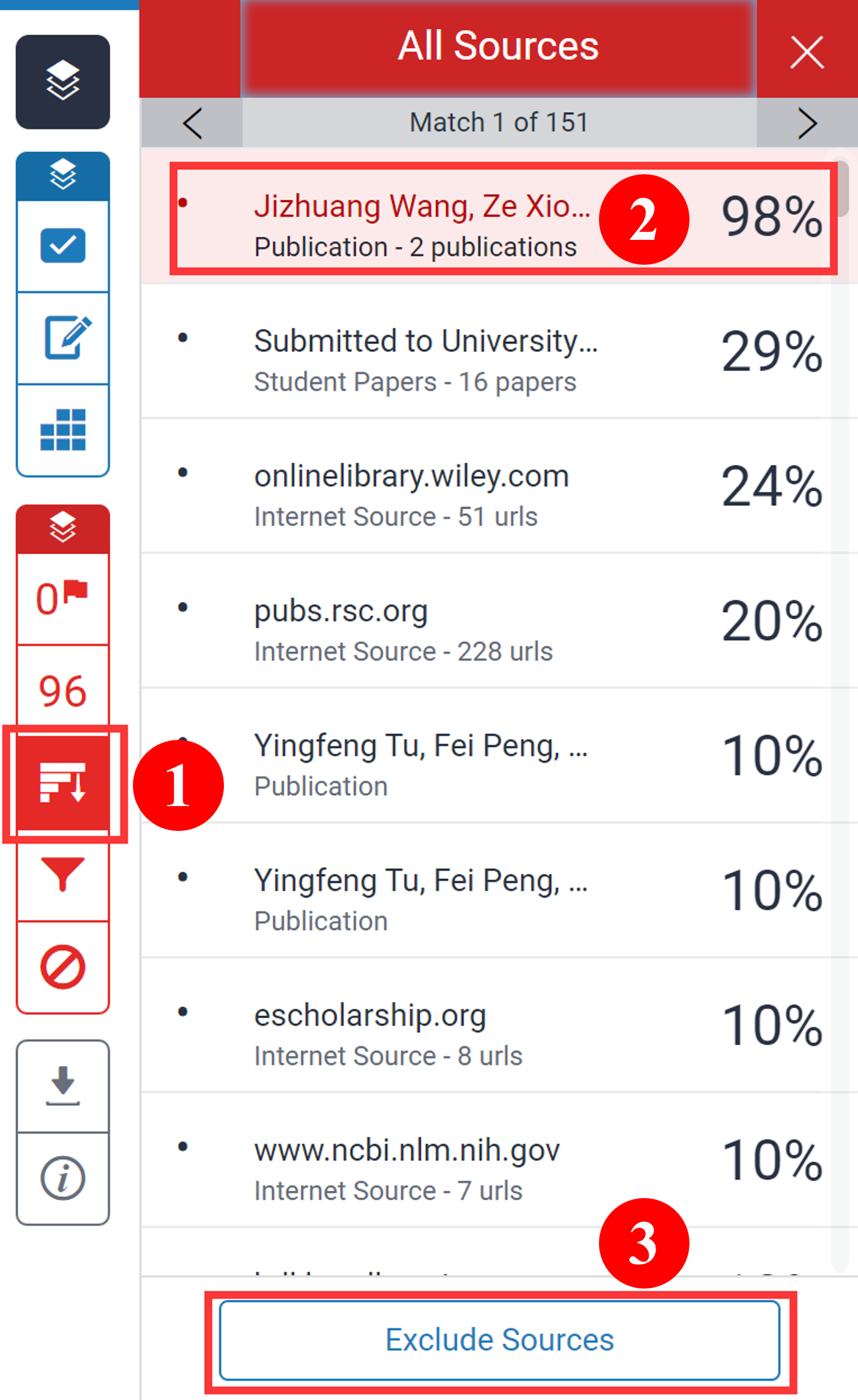The image size is (858, 1400).
Task: Select the blue checkmark review tool
Action: (x=63, y=245)
